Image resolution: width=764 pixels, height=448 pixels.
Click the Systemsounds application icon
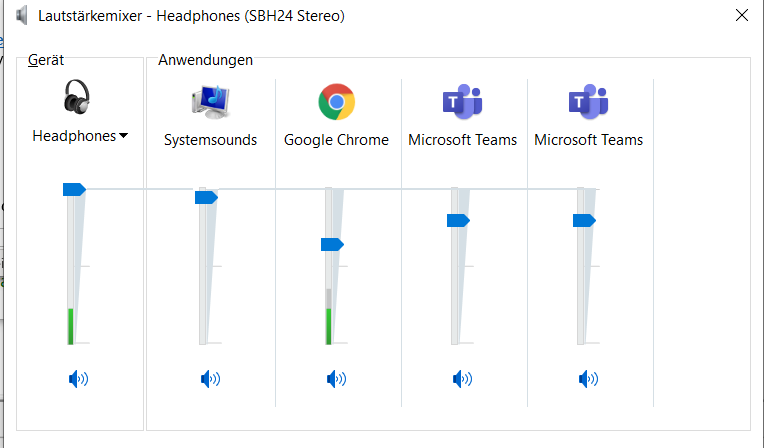coord(210,102)
